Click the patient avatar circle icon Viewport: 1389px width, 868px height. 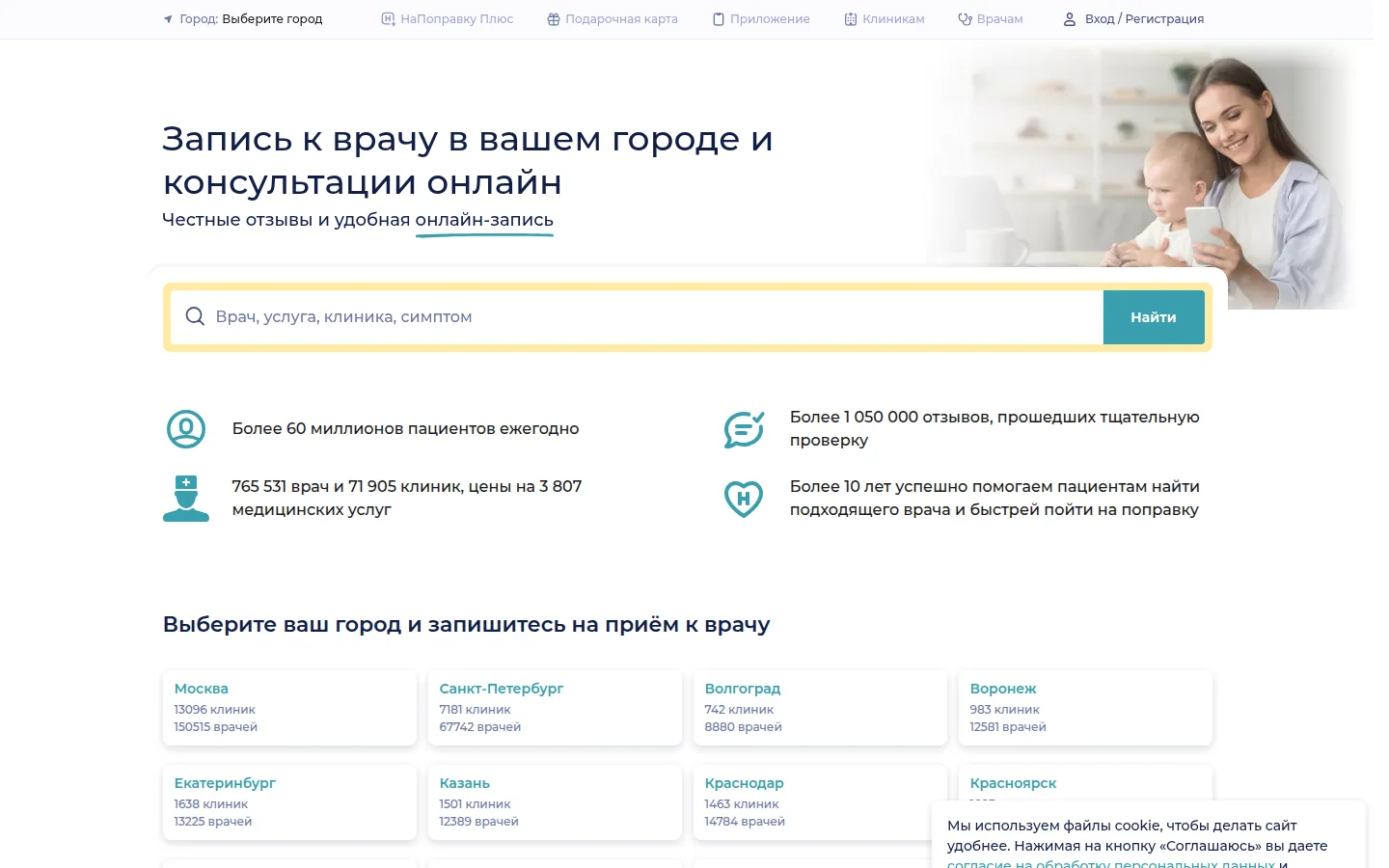point(186,429)
